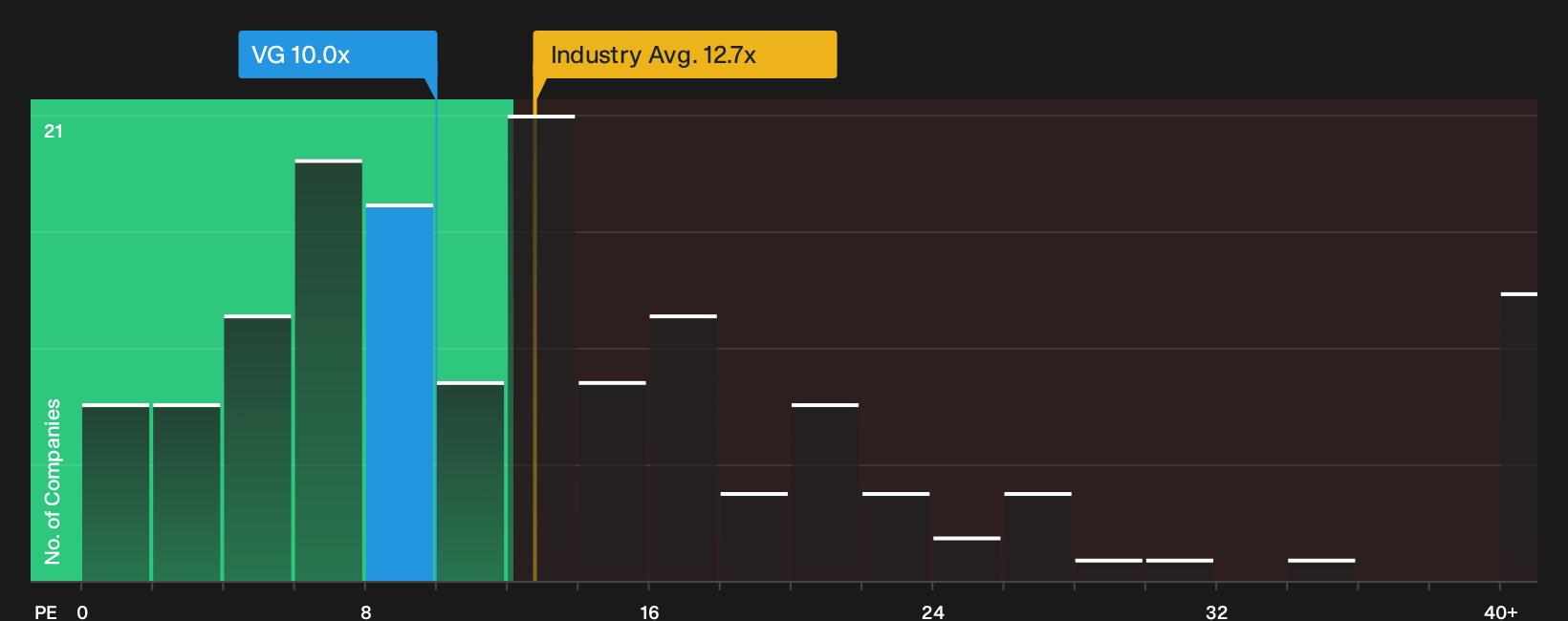Click the x-axis label 24
This screenshot has height=621, width=1568.
pos(933,611)
